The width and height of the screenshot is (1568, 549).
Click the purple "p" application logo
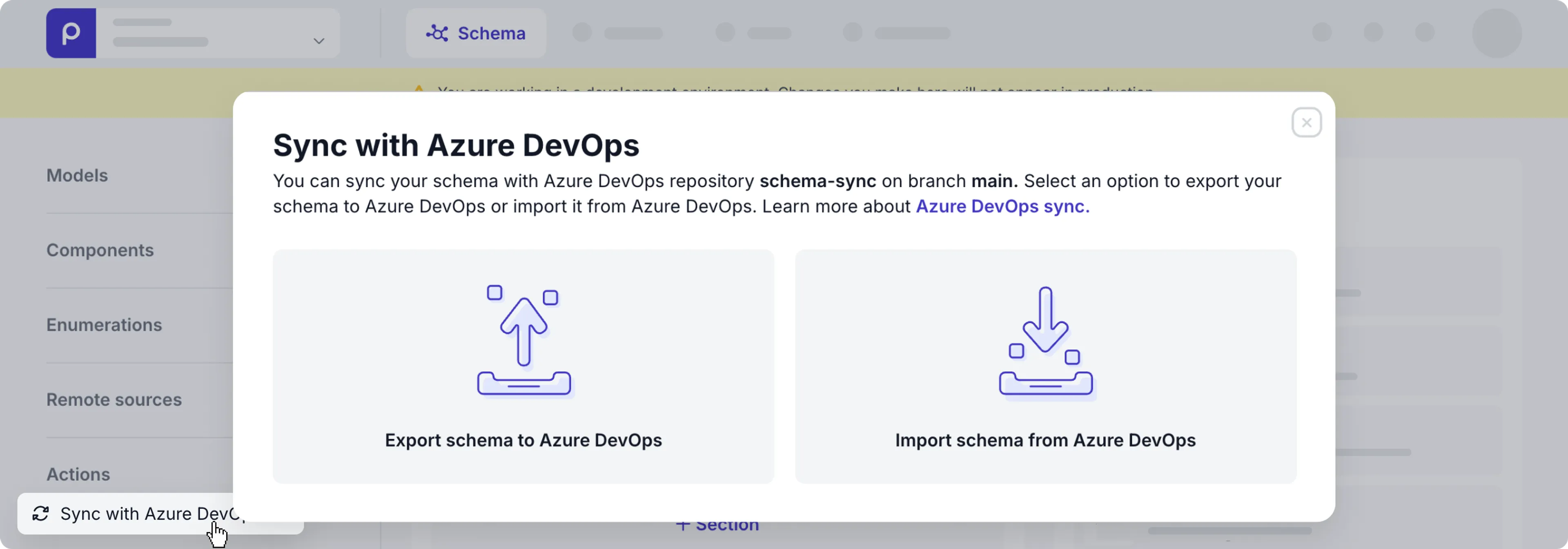pyautogui.click(x=71, y=33)
